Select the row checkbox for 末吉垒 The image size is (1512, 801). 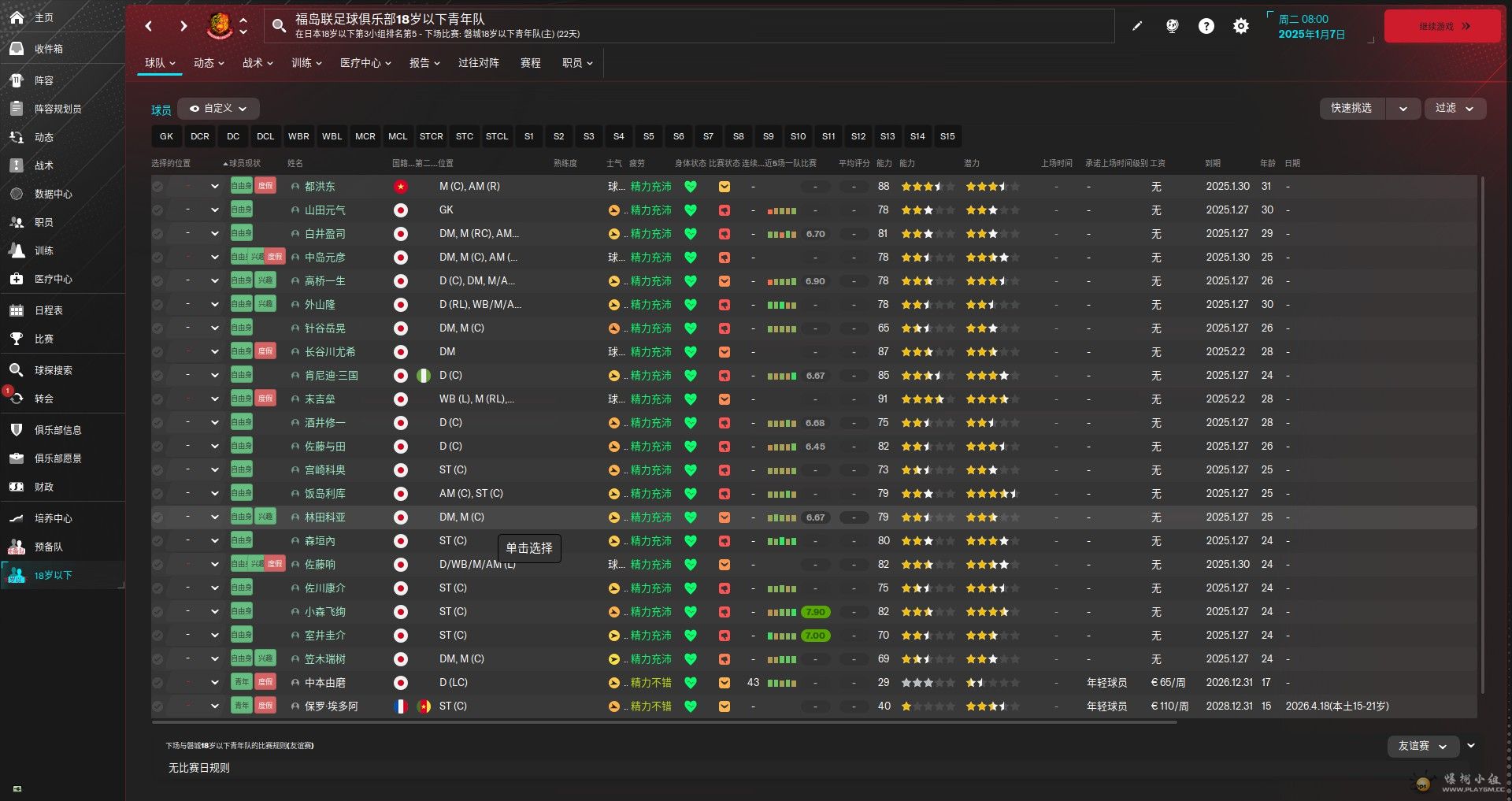[157, 399]
